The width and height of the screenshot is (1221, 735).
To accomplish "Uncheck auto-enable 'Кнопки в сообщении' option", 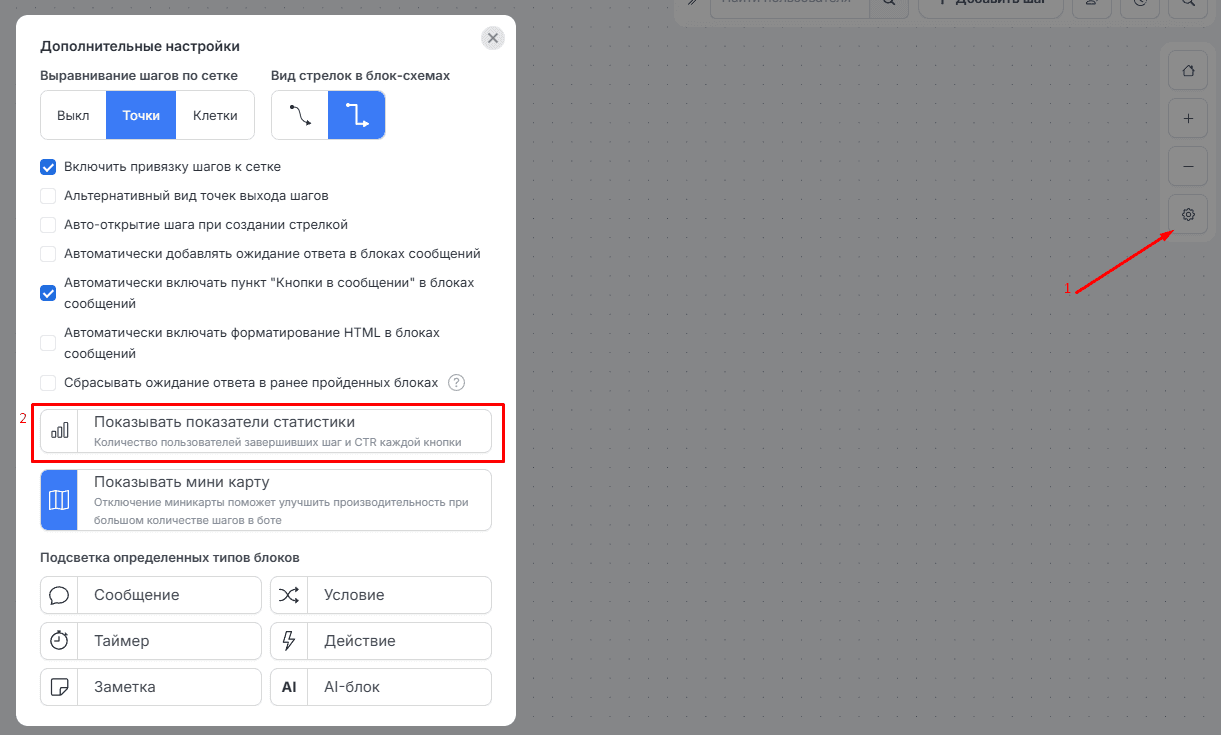I will coord(48,293).
